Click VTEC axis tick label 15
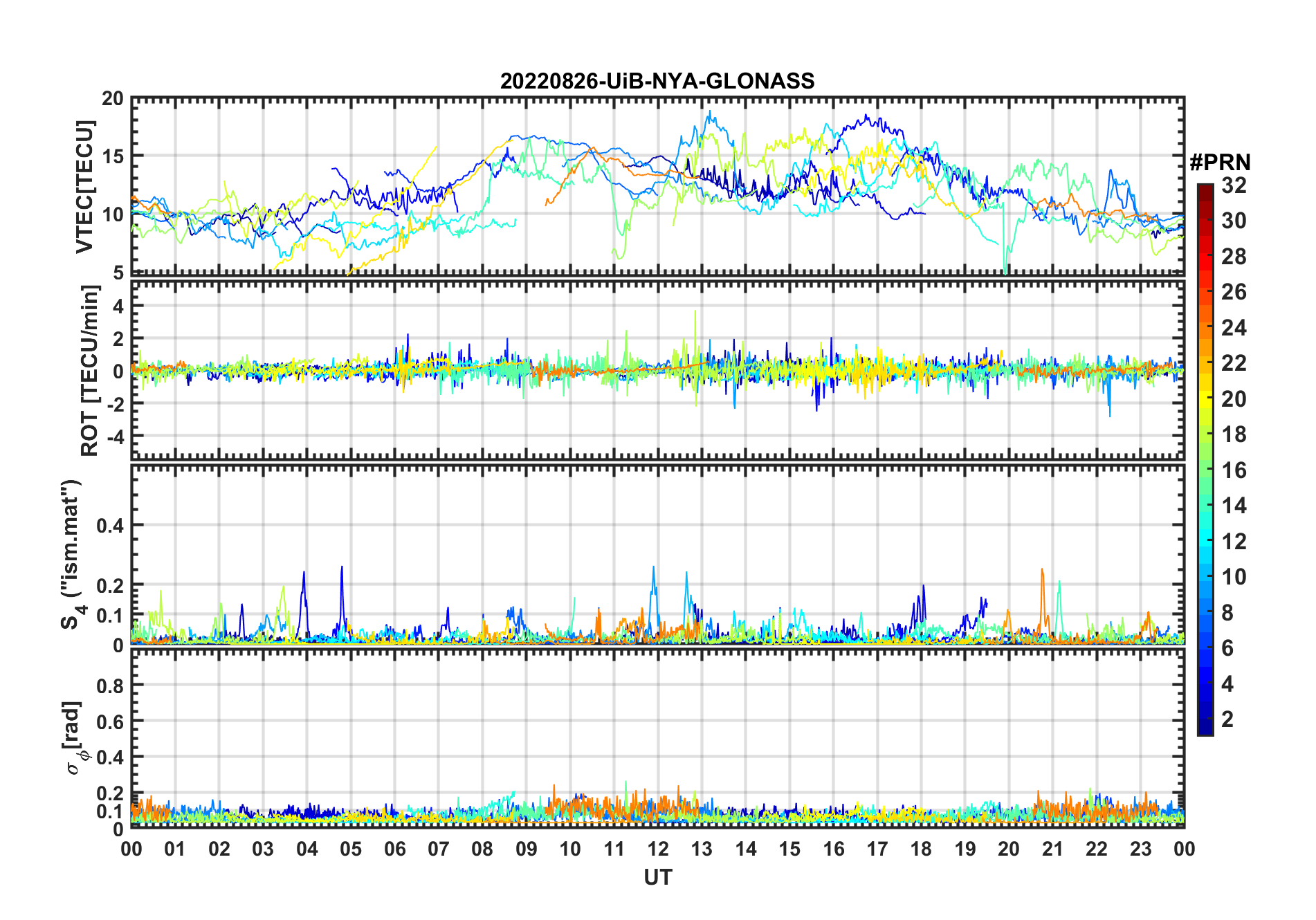Screen dimensions: 1316x920 pos(113,156)
